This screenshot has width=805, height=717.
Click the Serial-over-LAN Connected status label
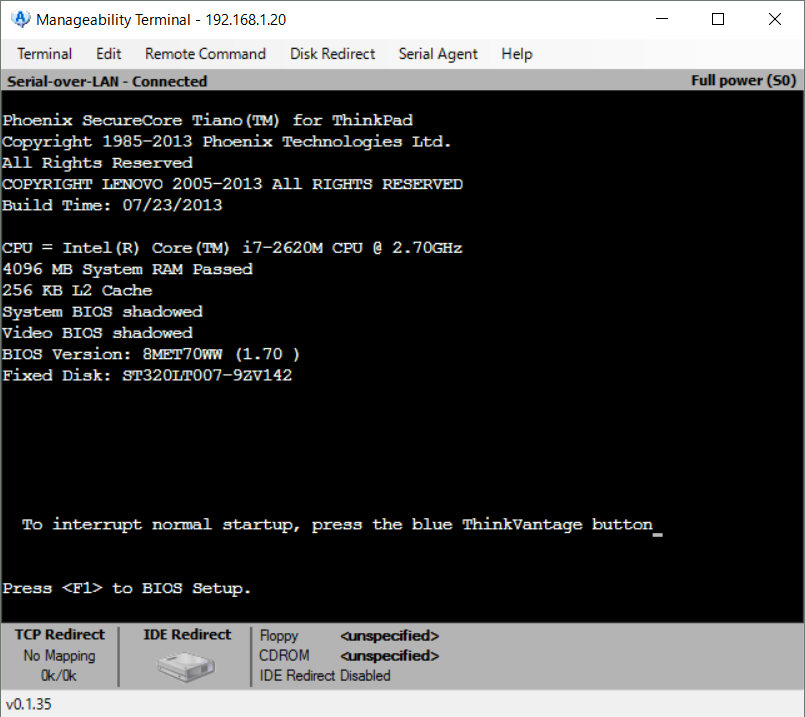pyautogui.click(x=107, y=81)
